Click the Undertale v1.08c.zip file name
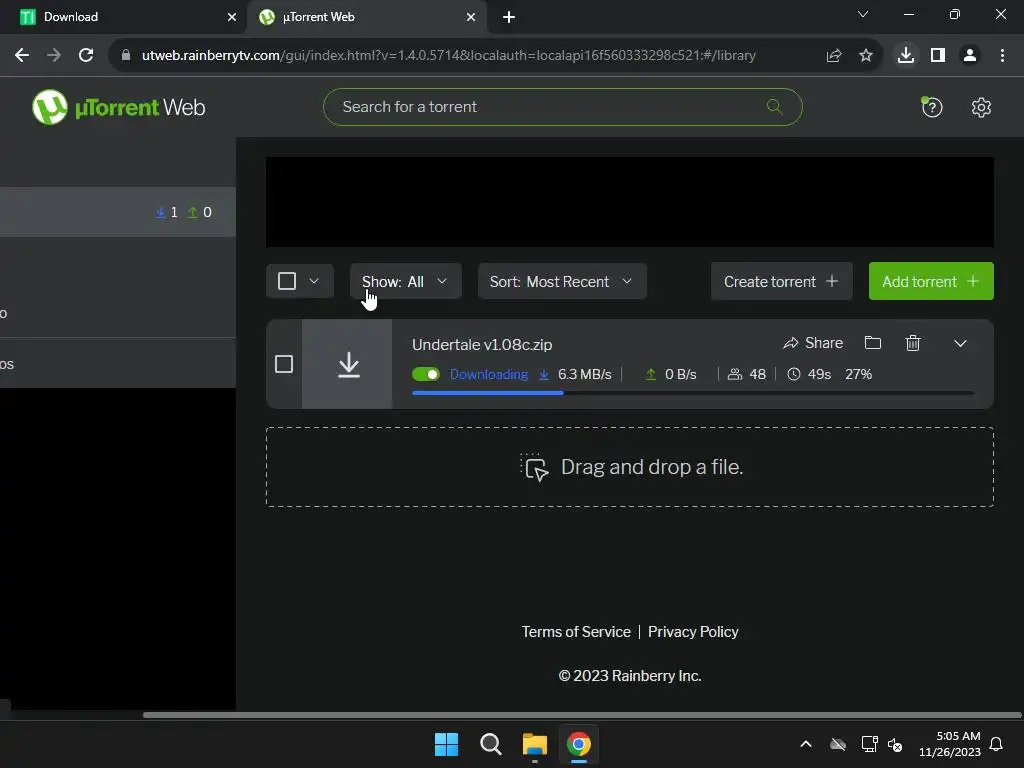Screen dimensions: 1024x768 pos(482,344)
